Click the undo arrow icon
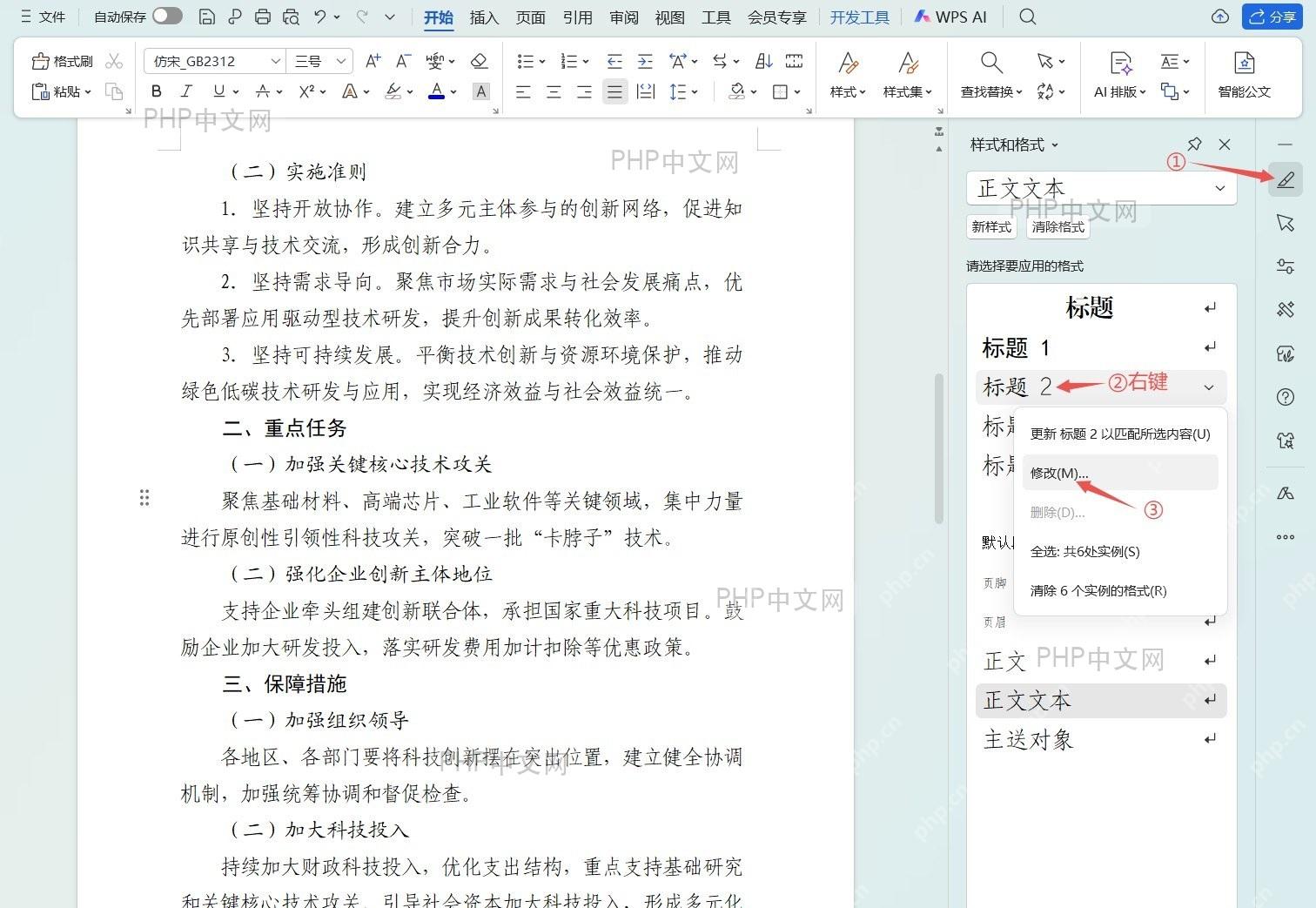The width and height of the screenshot is (1316, 908). pyautogui.click(x=320, y=17)
